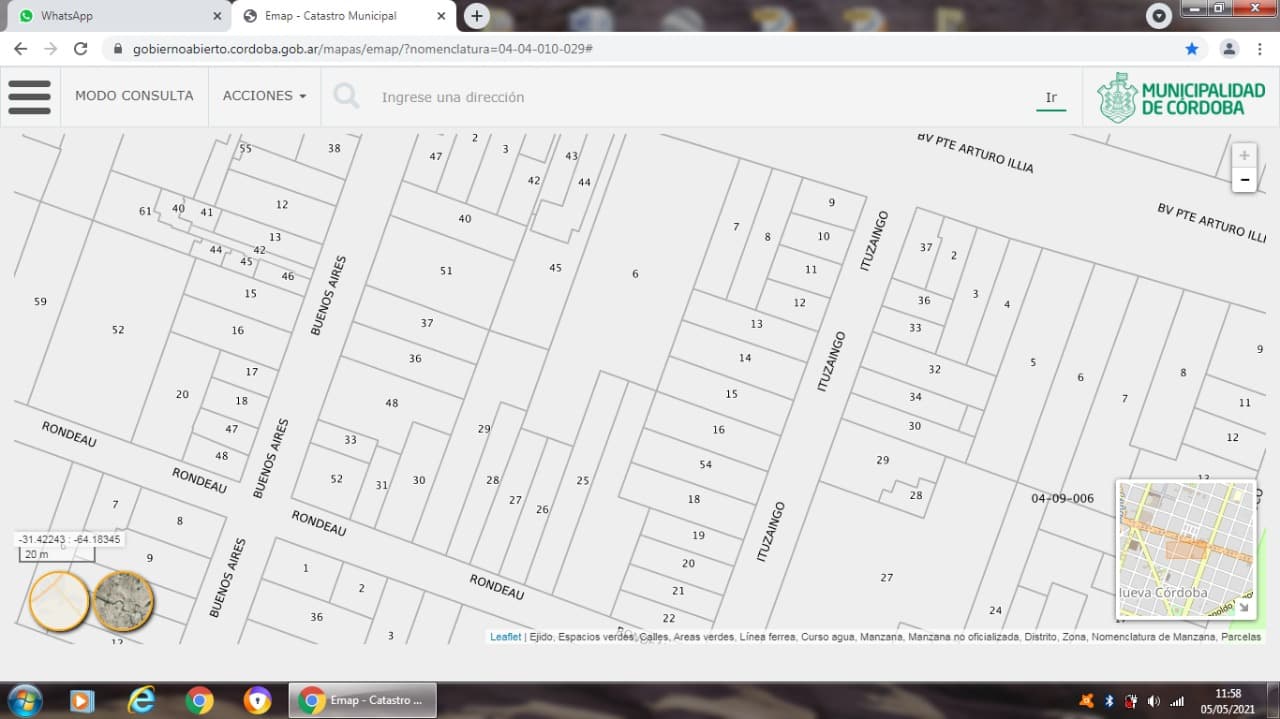
Task: Reload the page in the browser
Action: (x=81, y=48)
